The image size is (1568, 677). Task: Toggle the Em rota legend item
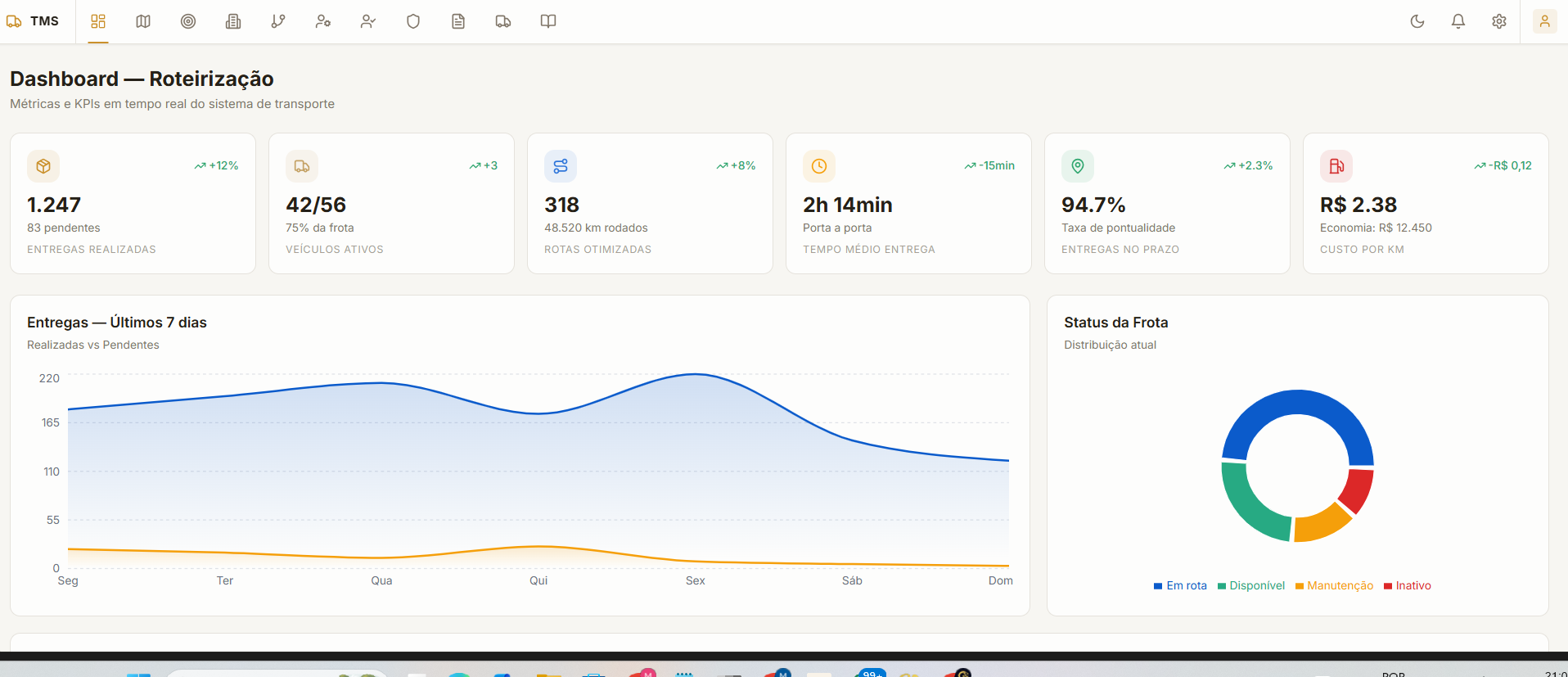pyautogui.click(x=1180, y=585)
